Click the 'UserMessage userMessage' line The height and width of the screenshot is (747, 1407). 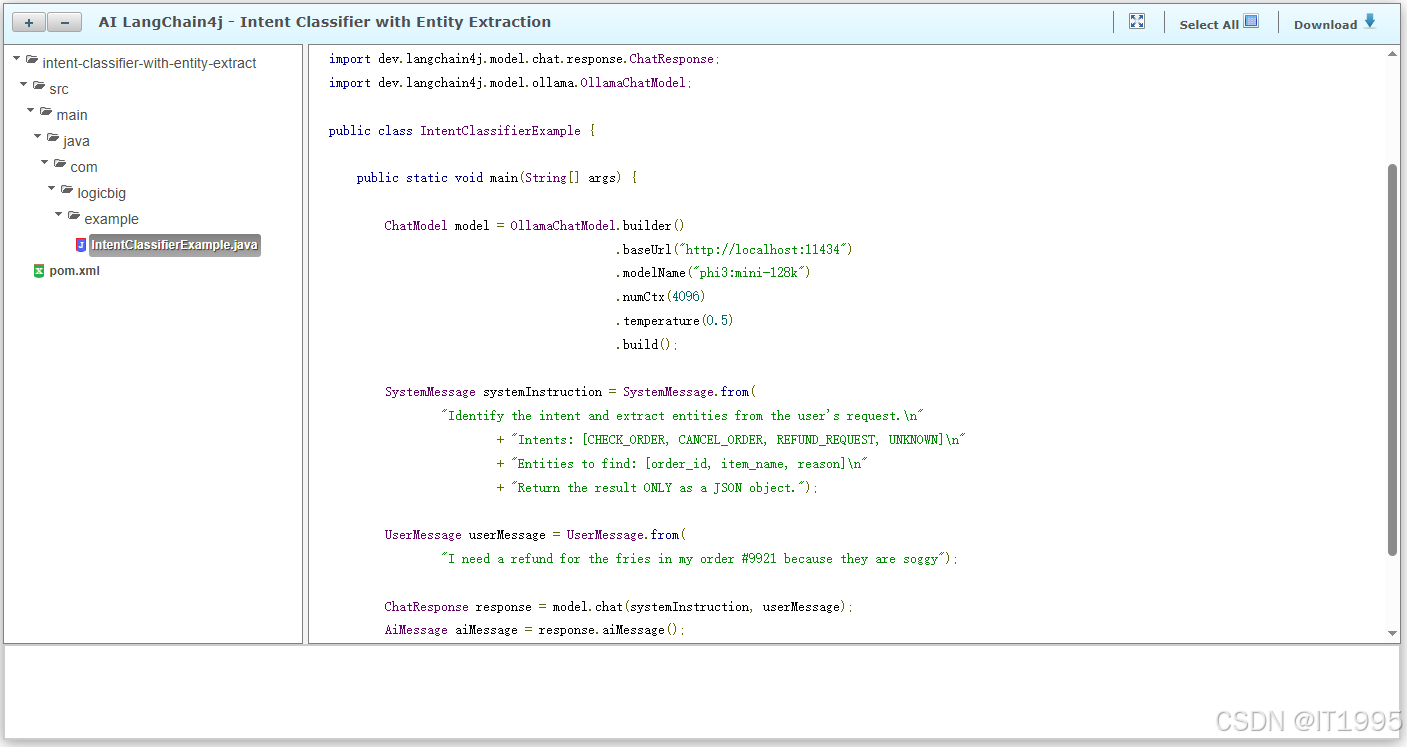pos(536,535)
